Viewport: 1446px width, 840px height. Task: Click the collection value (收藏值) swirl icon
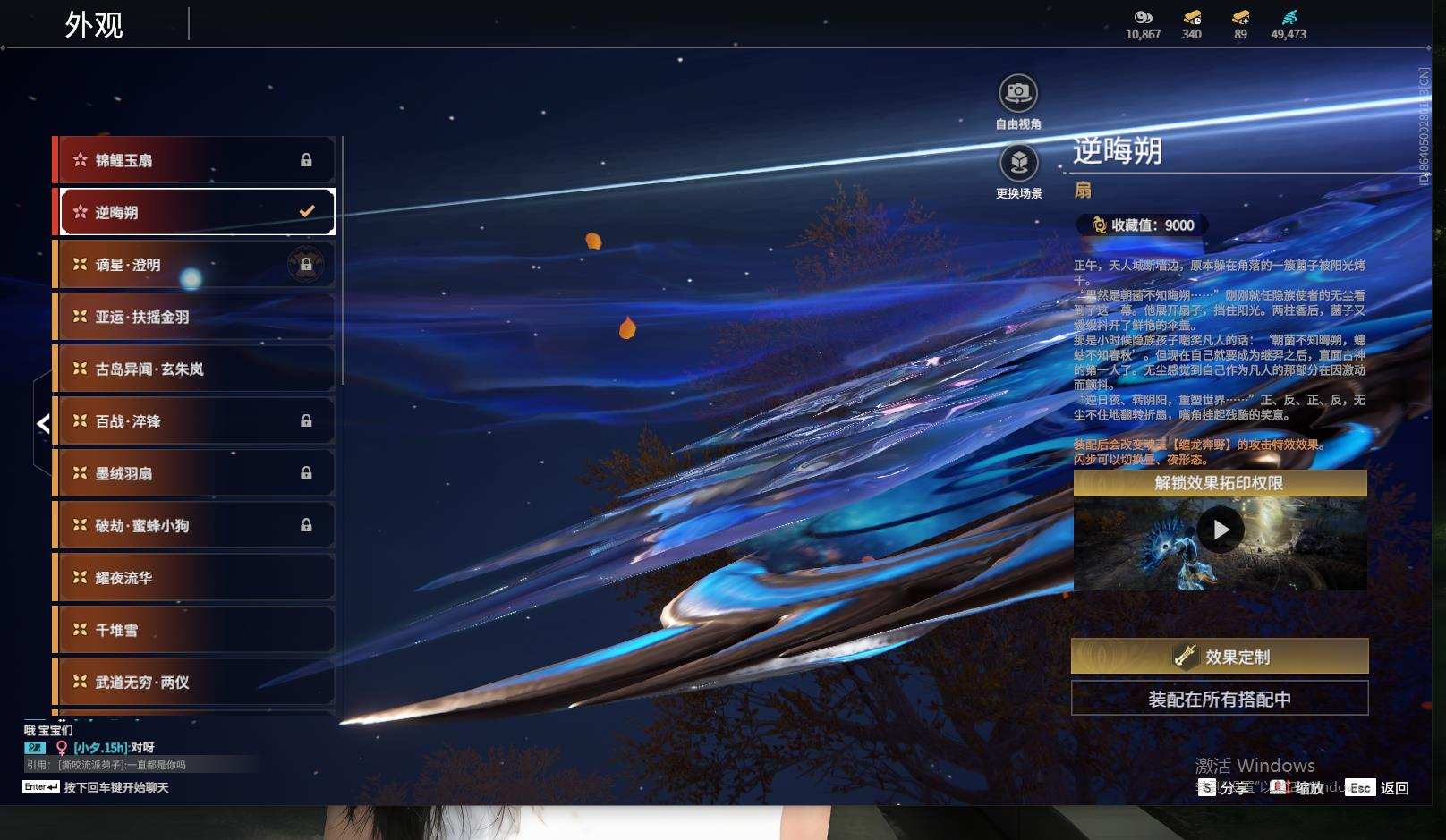[x=1099, y=225]
